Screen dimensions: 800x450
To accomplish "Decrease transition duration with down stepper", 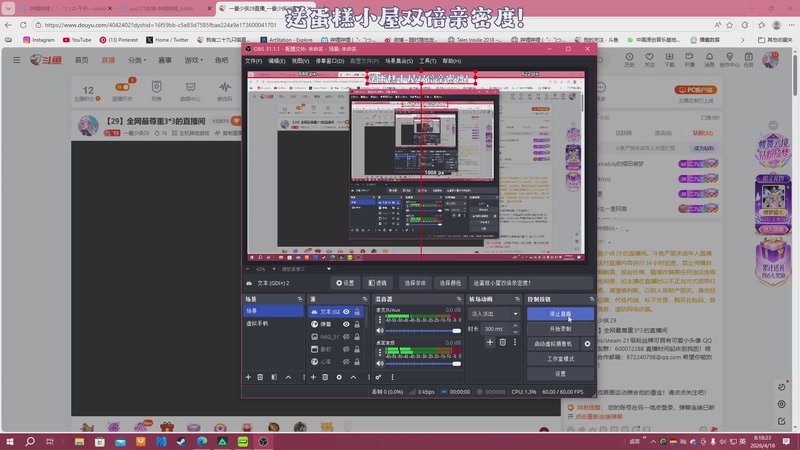I will [515, 332].
